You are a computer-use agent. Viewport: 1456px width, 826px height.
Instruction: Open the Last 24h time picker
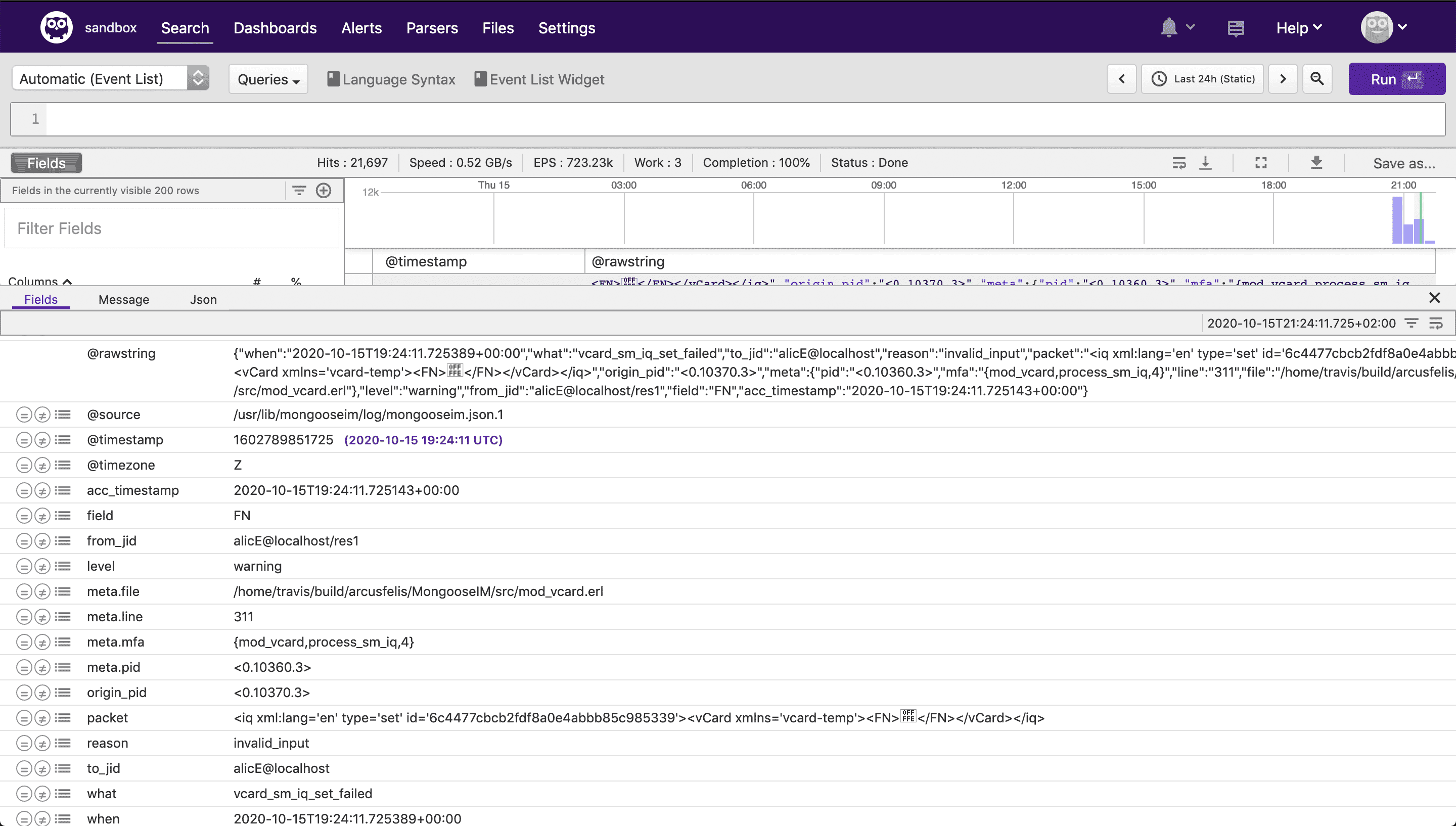click(x=1202, y=79)
